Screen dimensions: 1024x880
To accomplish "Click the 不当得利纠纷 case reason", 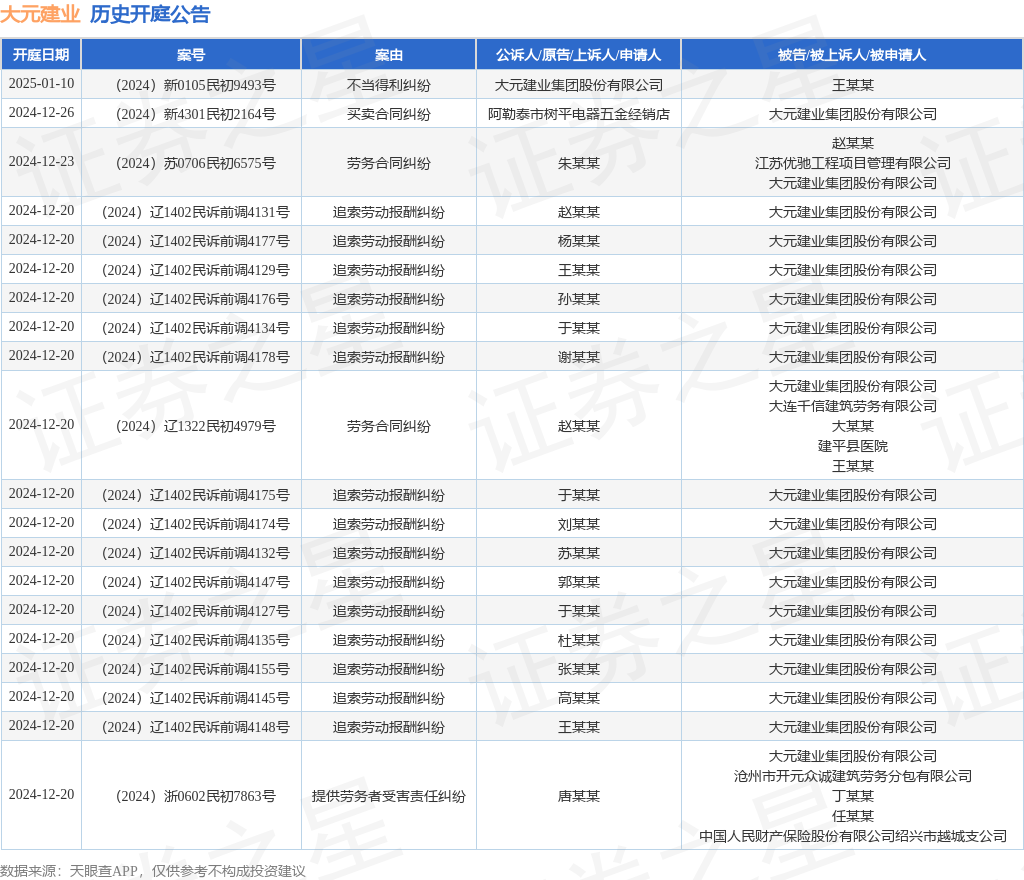I will tap(389, 85).
